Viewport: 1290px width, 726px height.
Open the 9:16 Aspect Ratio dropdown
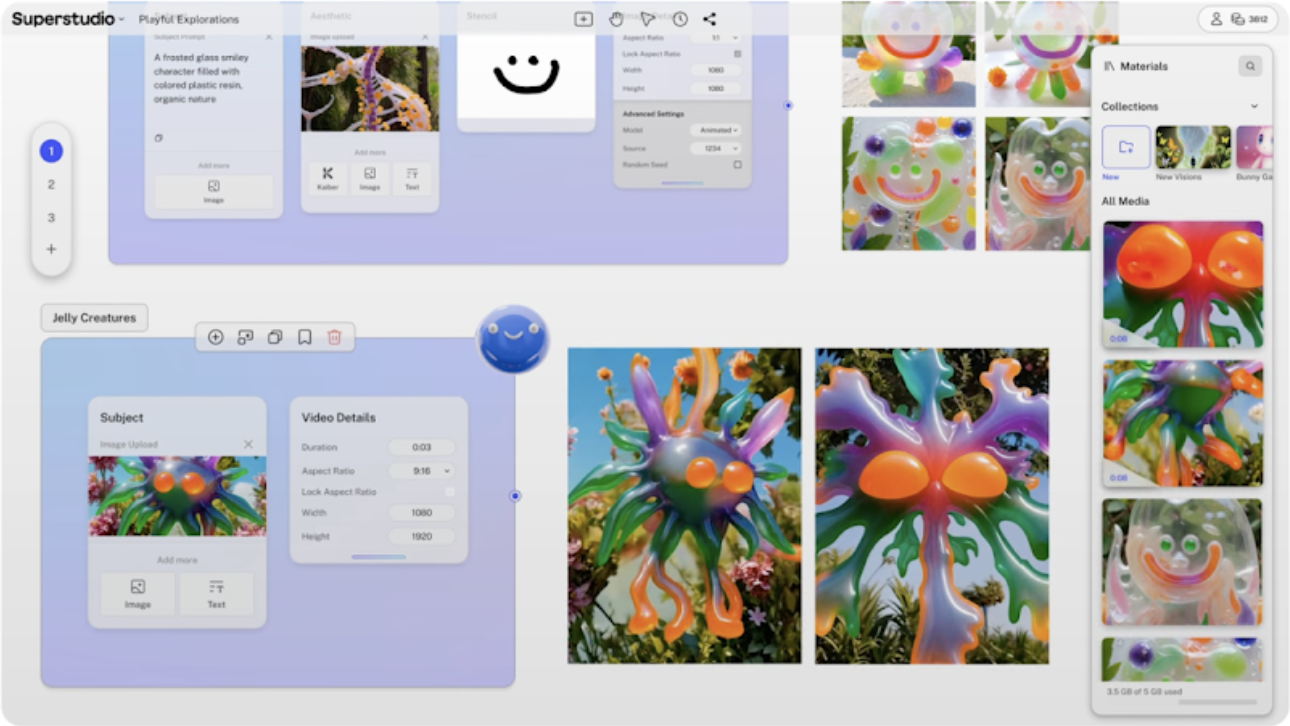(x=421, y=470)
